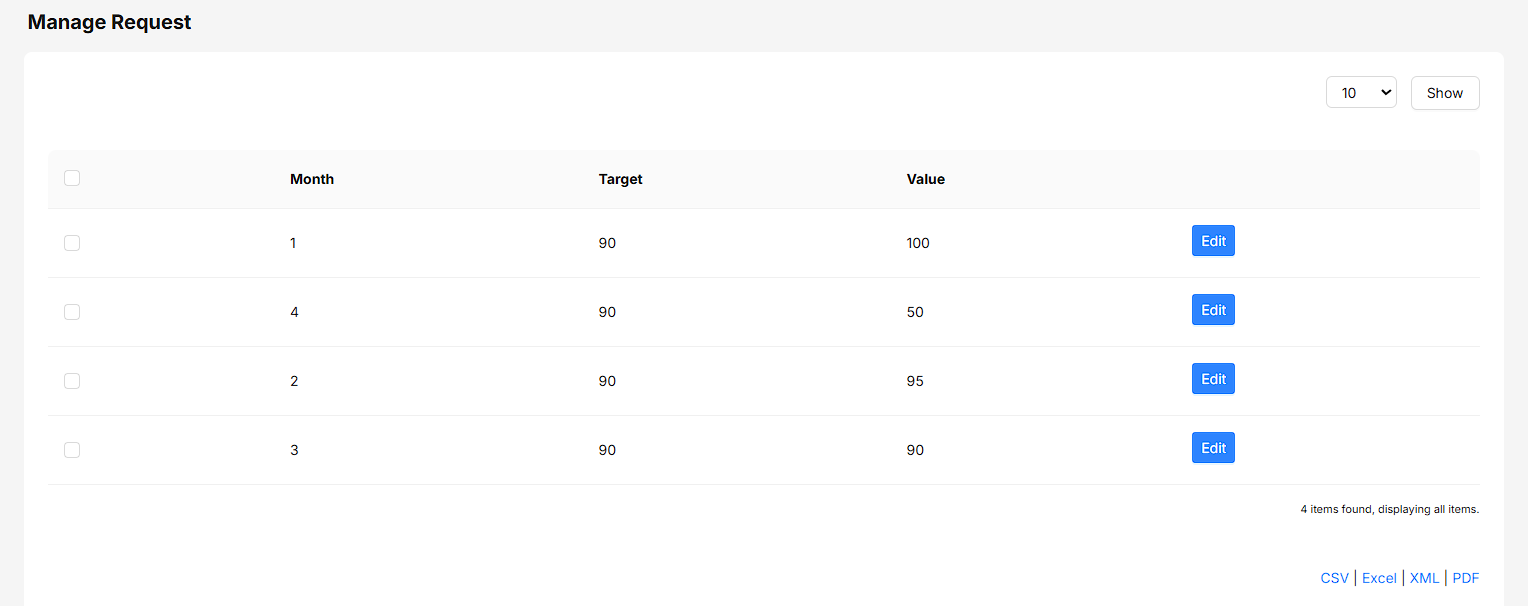
Task: Click the Manage Request page heading
Action: pyautogui.click(x=110, y=22)
